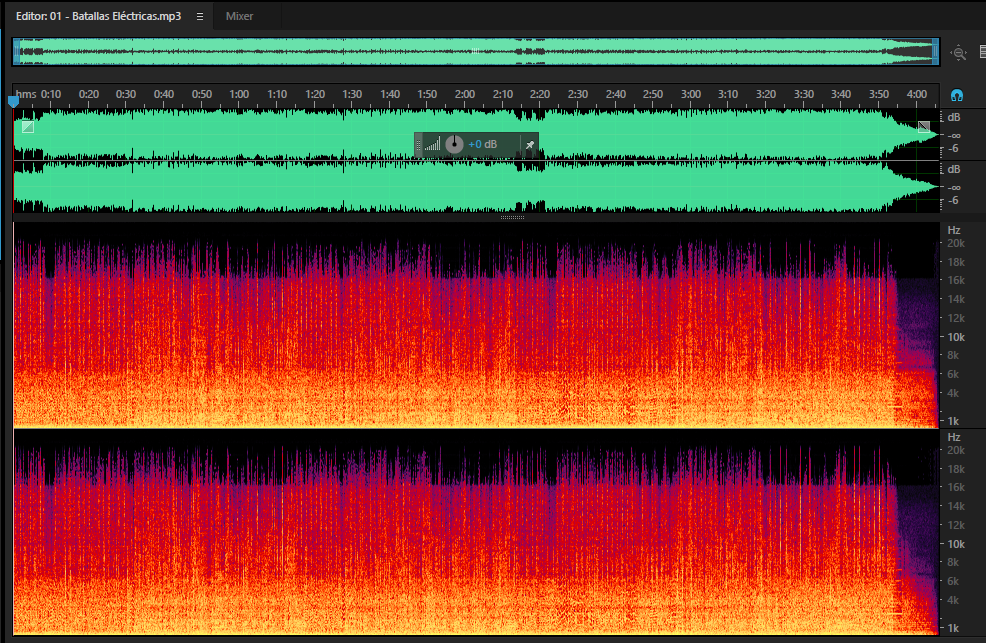This screenshot has height=643, width=986.
Task: Click the time ruler at 3:00
Action: click(x=690, y=94)
